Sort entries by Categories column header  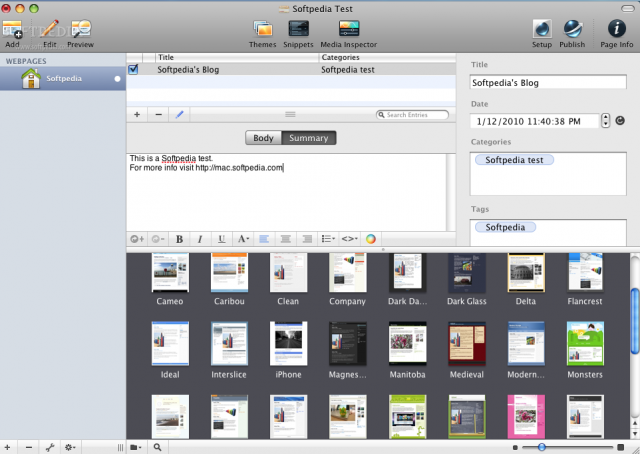[x=387, y=57]
